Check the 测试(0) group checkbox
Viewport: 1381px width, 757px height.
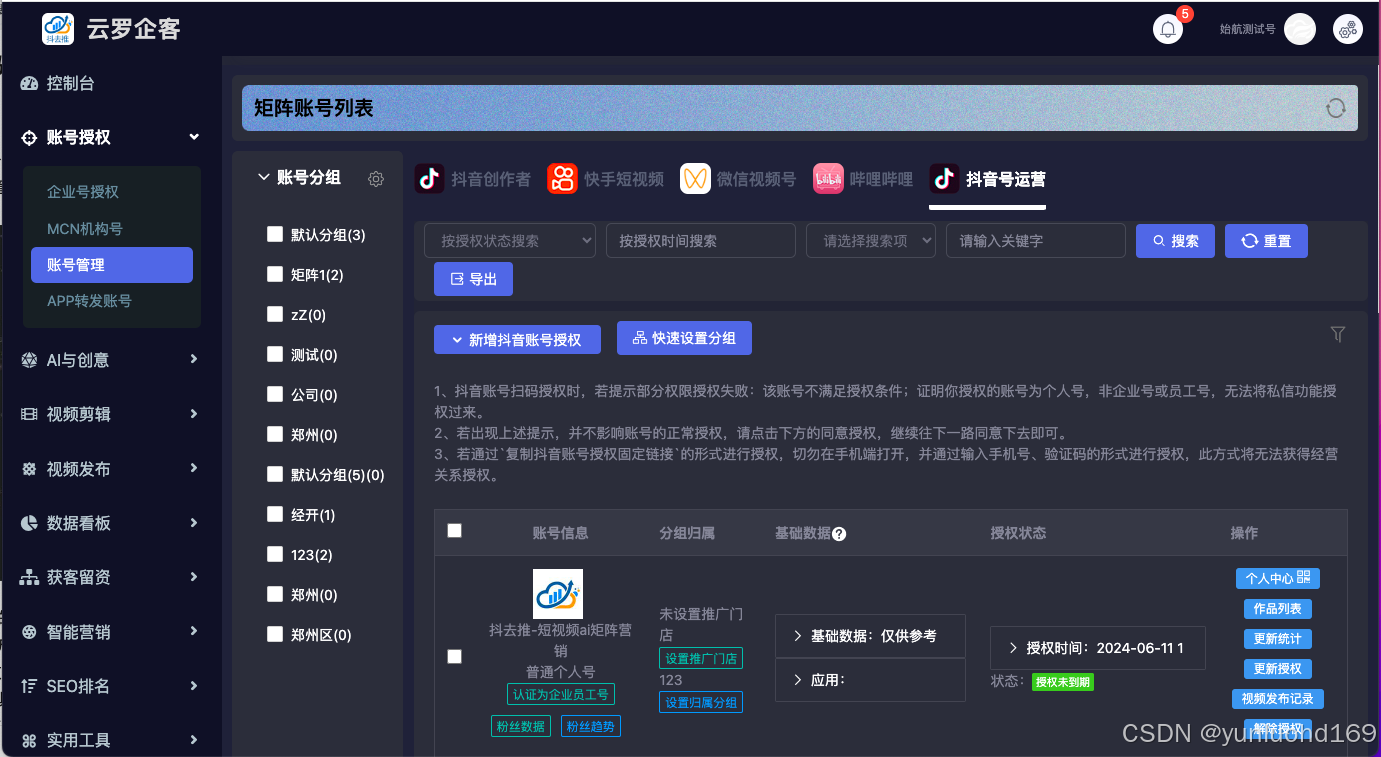tap(275, 354)
